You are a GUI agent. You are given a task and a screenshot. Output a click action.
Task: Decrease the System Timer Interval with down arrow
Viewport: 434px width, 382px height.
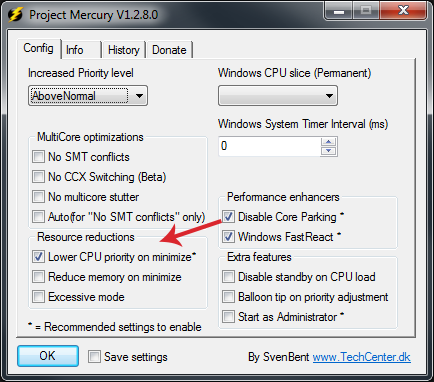(x=329, y=151)
